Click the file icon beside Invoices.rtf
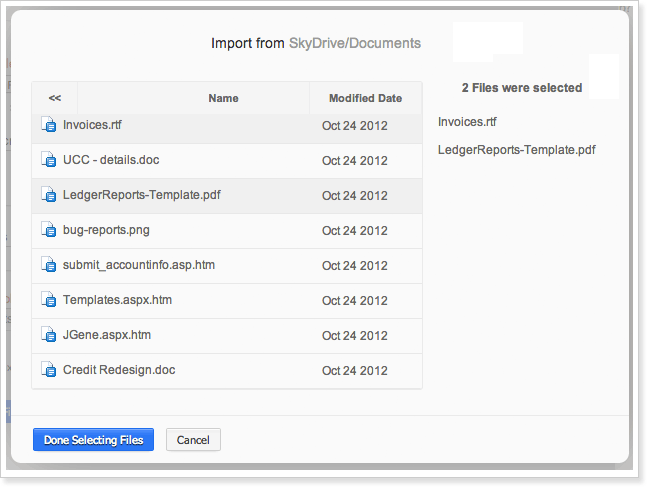Image resolution: width=650 pixels, height=488 pixels. tap(49, 124)
